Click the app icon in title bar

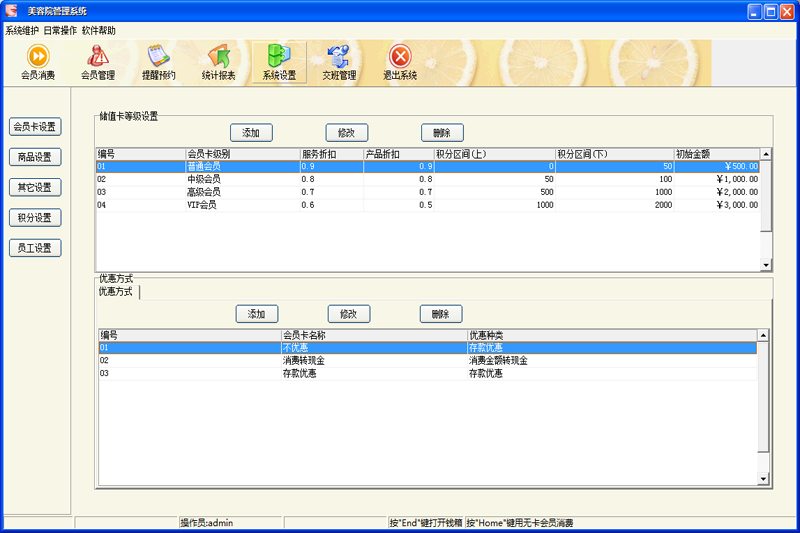[12, 11]
